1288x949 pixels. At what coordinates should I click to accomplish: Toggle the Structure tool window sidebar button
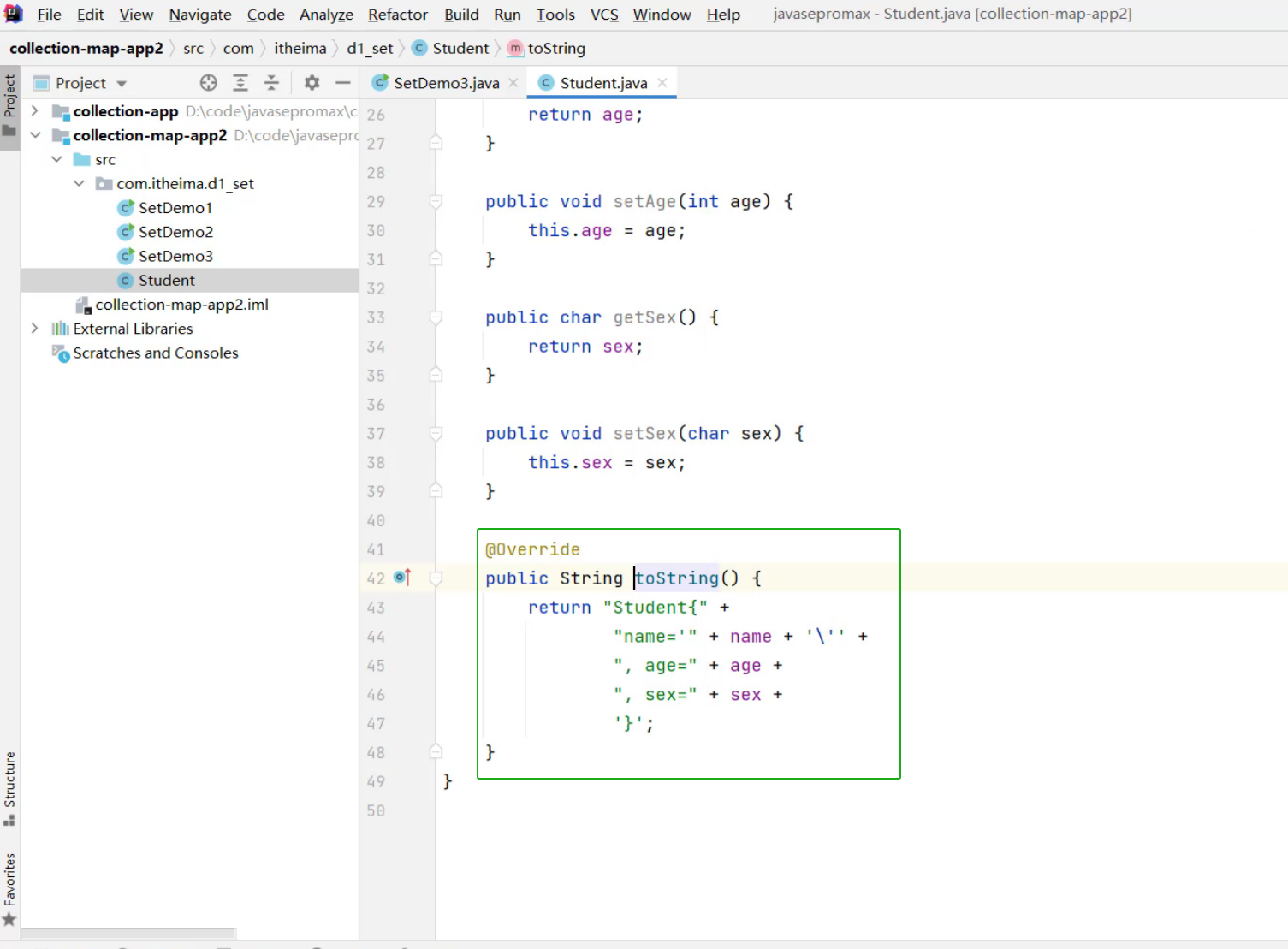pyautogui.click(x=9, y=788)
